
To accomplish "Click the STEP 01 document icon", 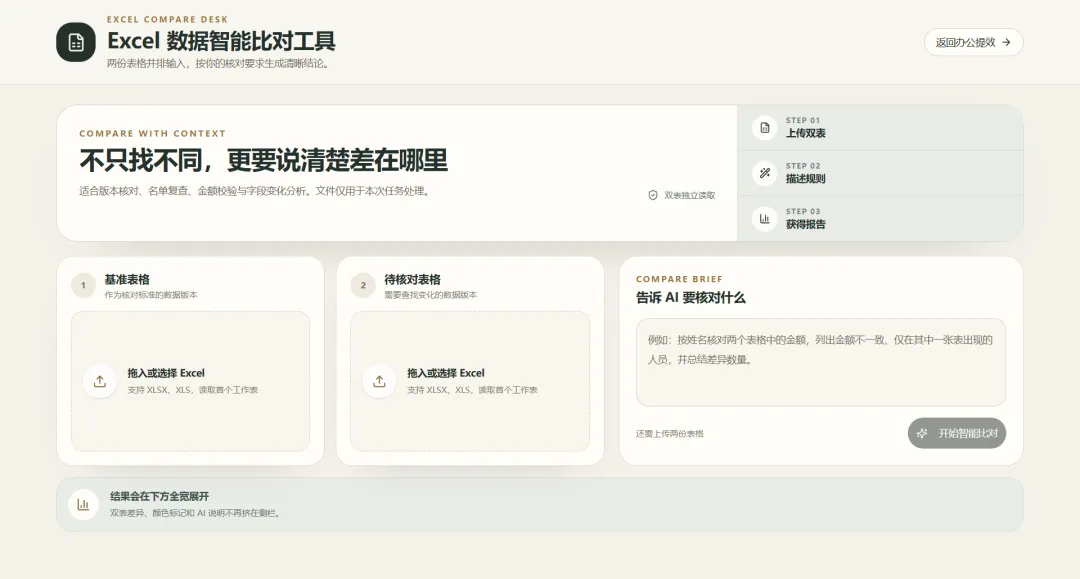I will pos(765,127).
